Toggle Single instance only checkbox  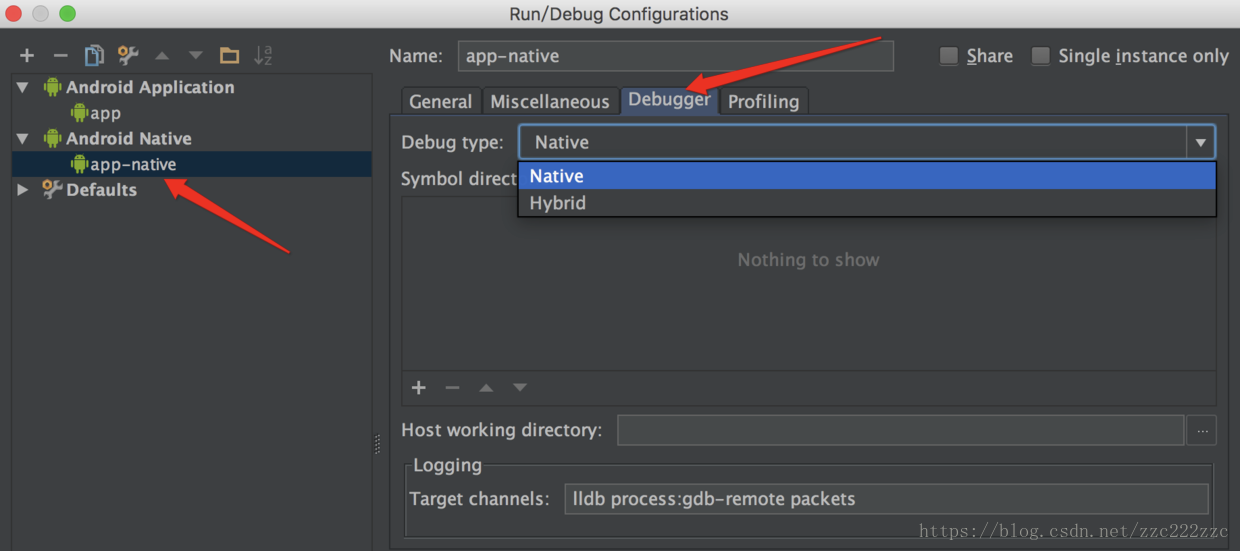point(1041,56)
